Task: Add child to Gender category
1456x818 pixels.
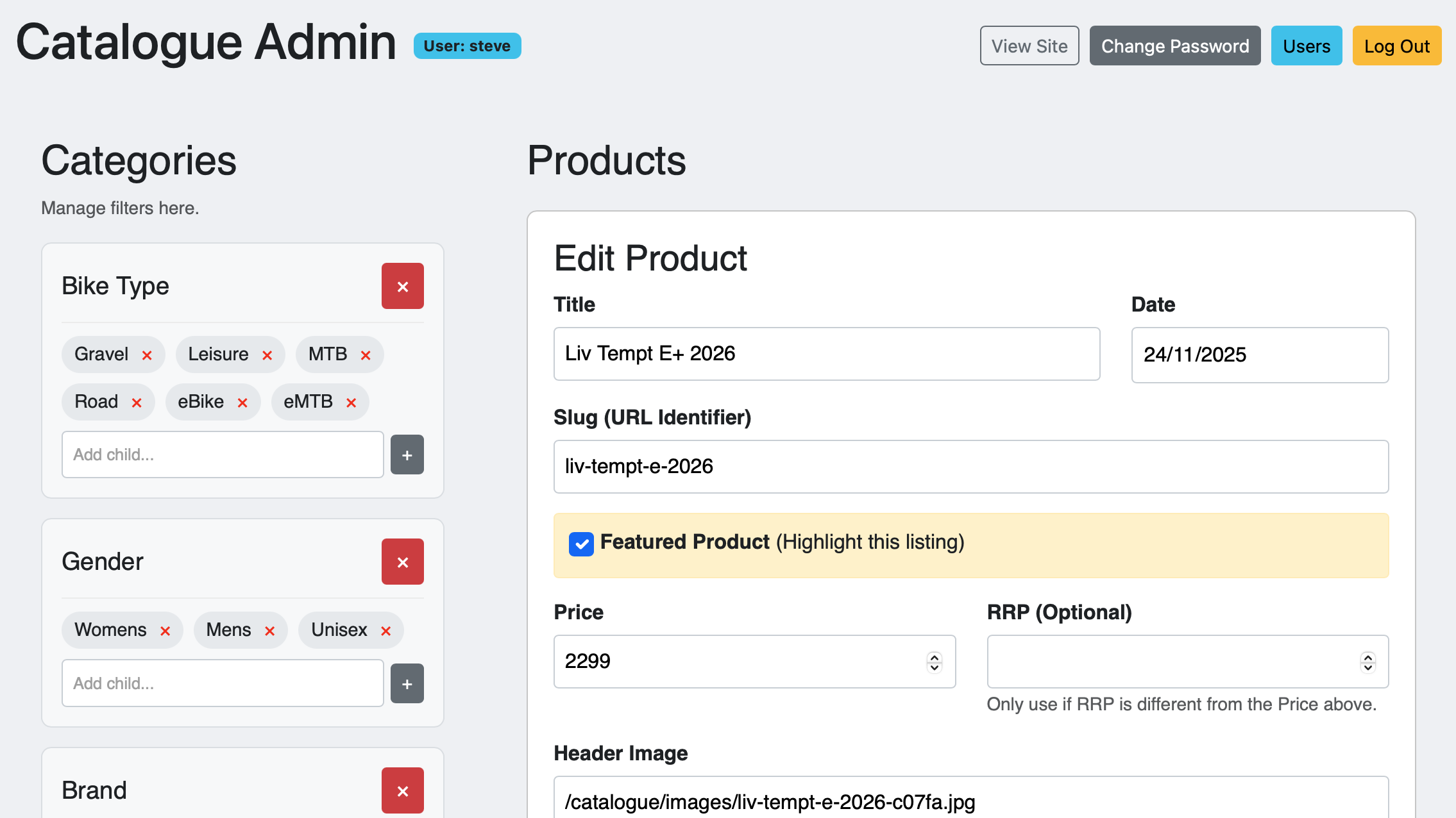Action: point(407,683)
